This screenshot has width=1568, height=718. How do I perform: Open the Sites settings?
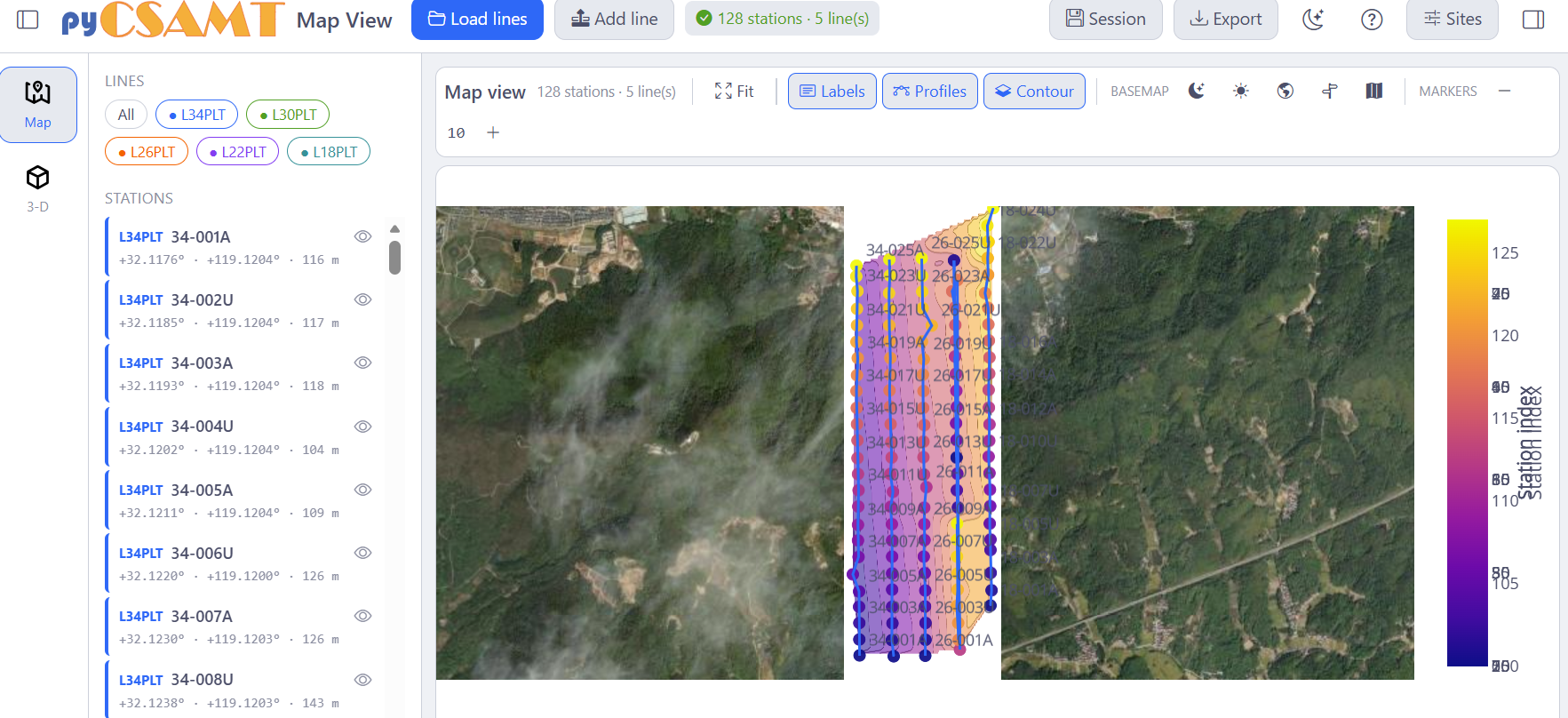[1453, 20]
